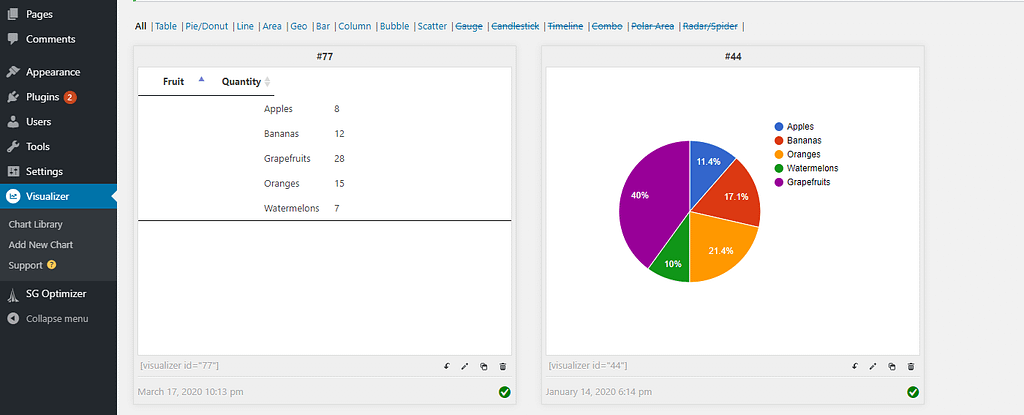The width and height of the screenshot is (1024, 415).
Task: Open the SG Optimizer menu
Action: (x=58, y=294)
